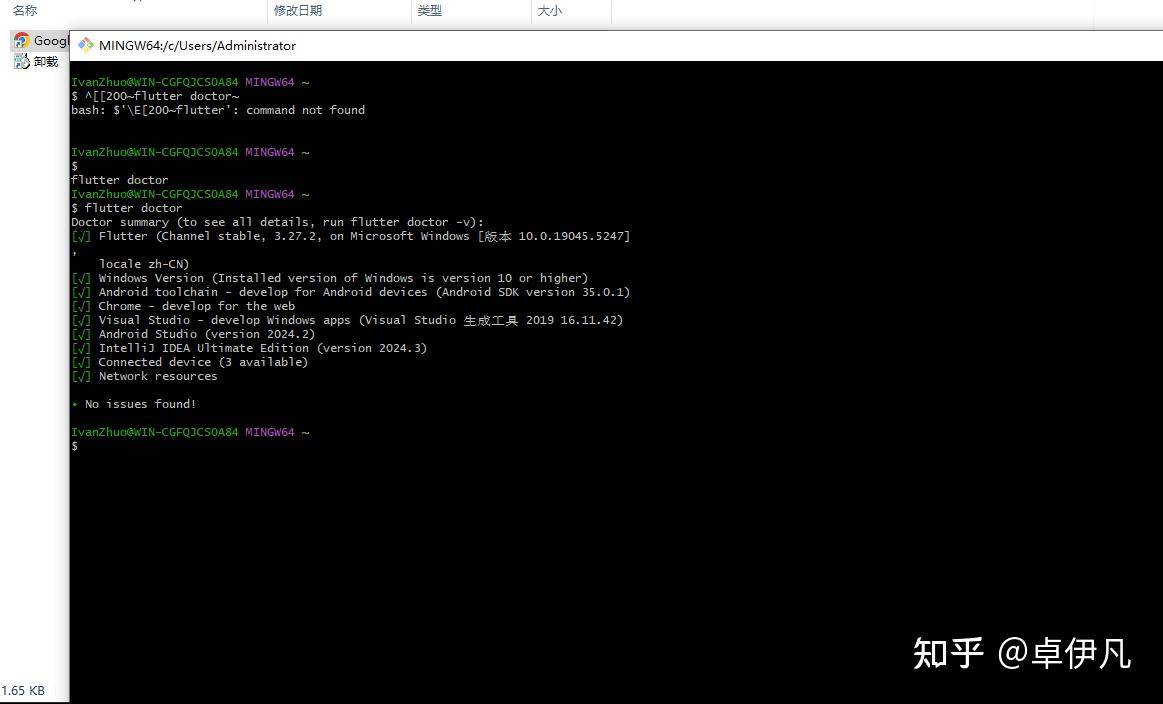Click the last empty $ prompt in the terminal

click(75, 446)
